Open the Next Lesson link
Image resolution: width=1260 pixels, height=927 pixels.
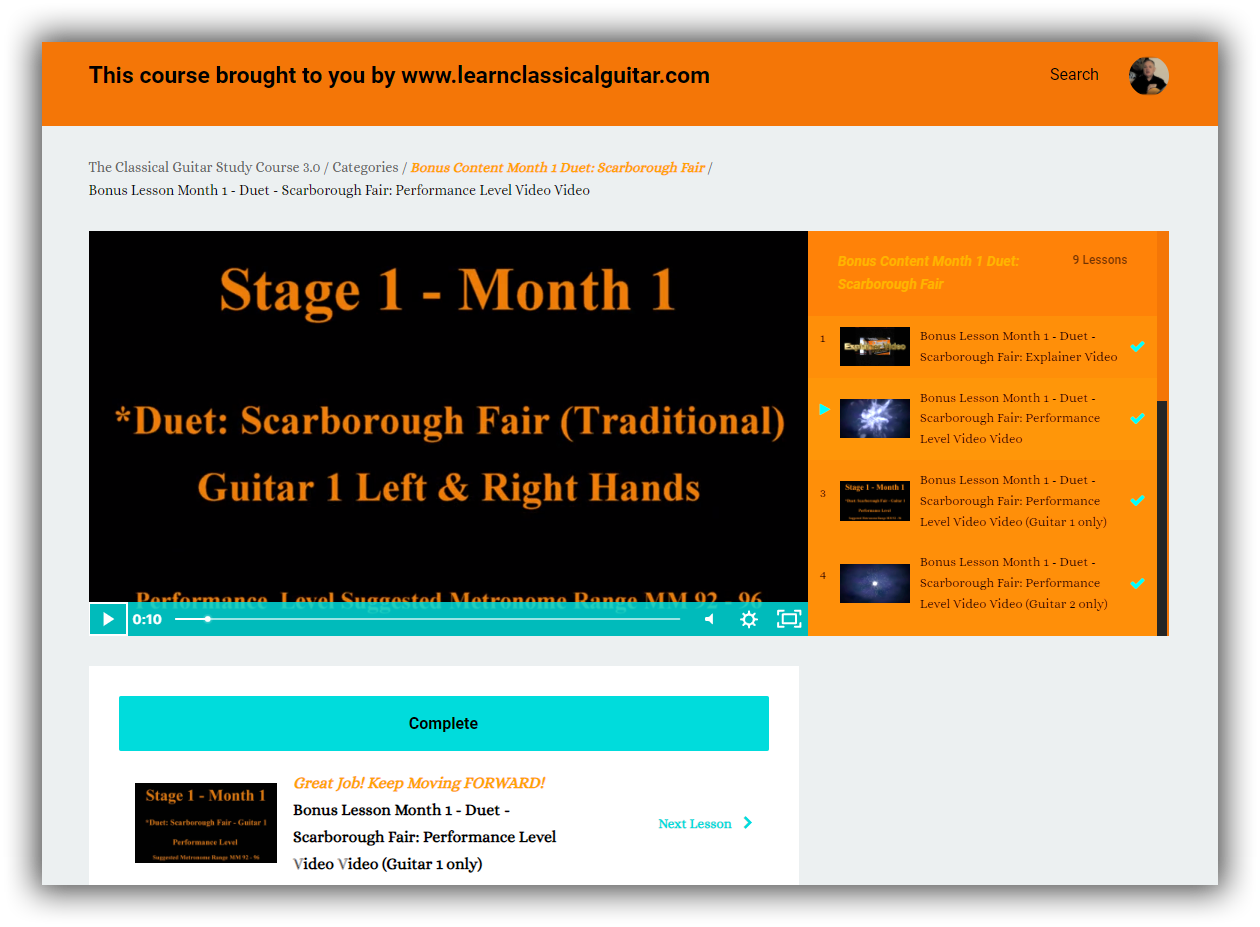(694, 823)
